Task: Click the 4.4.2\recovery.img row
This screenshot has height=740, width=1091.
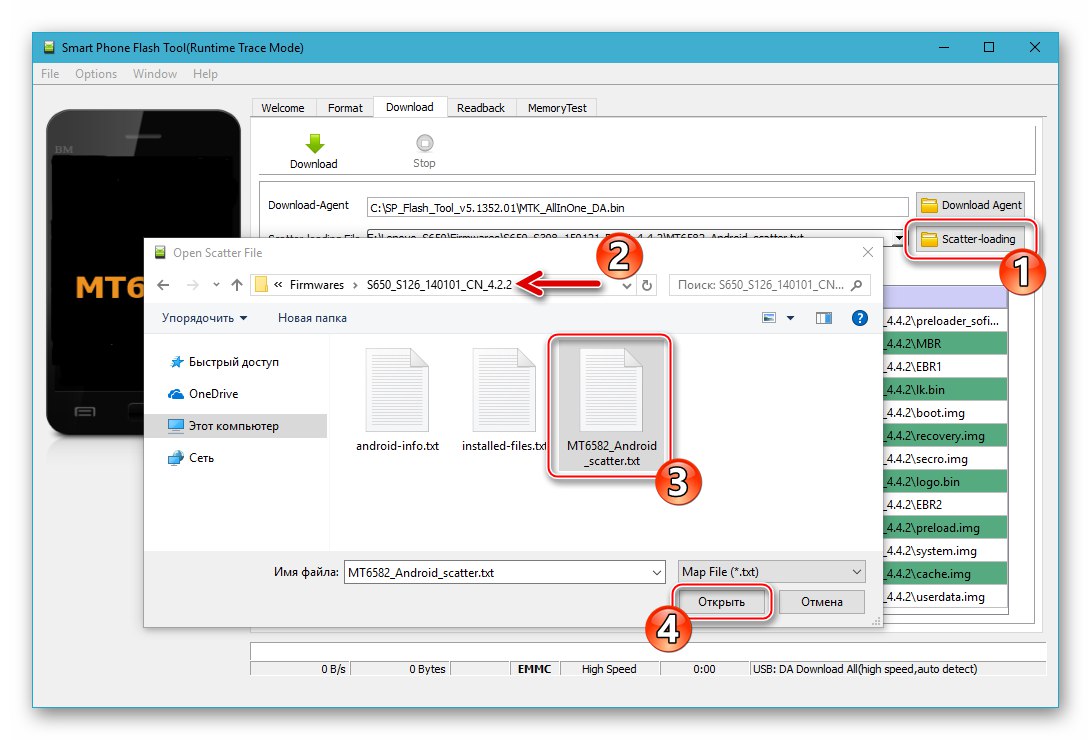Action: [945, 435]
